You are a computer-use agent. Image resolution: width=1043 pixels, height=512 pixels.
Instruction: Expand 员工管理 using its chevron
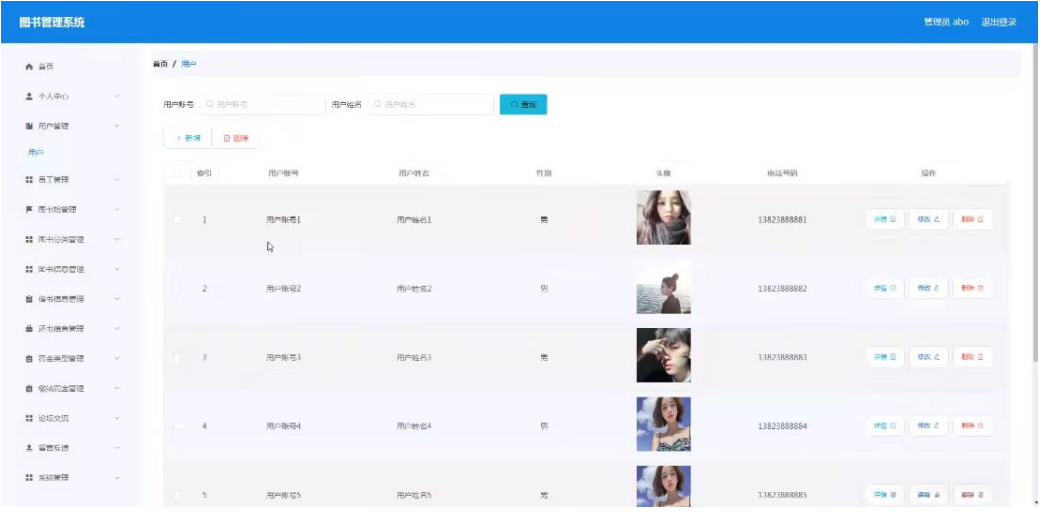[117, 180]
